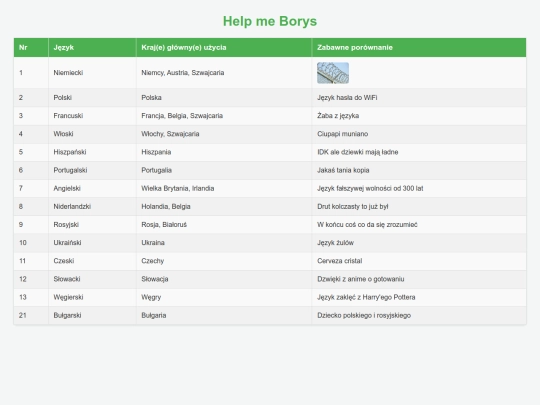Screen dimensions: 540x405
Task: Click 'Język fałszywej wolności od 300 lat'
Action: 370,188
